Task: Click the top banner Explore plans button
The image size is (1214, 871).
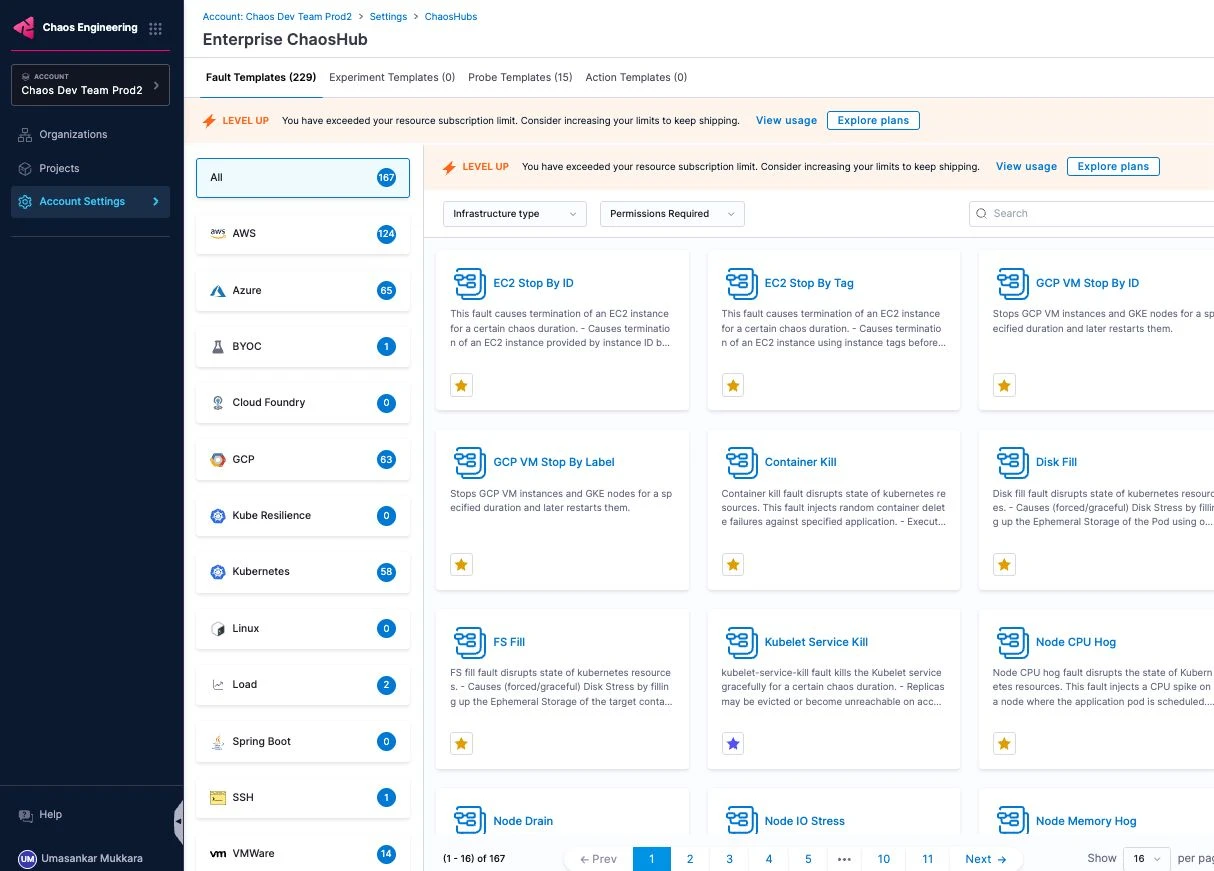Action: pyautogui.click(x=873, y=120)
